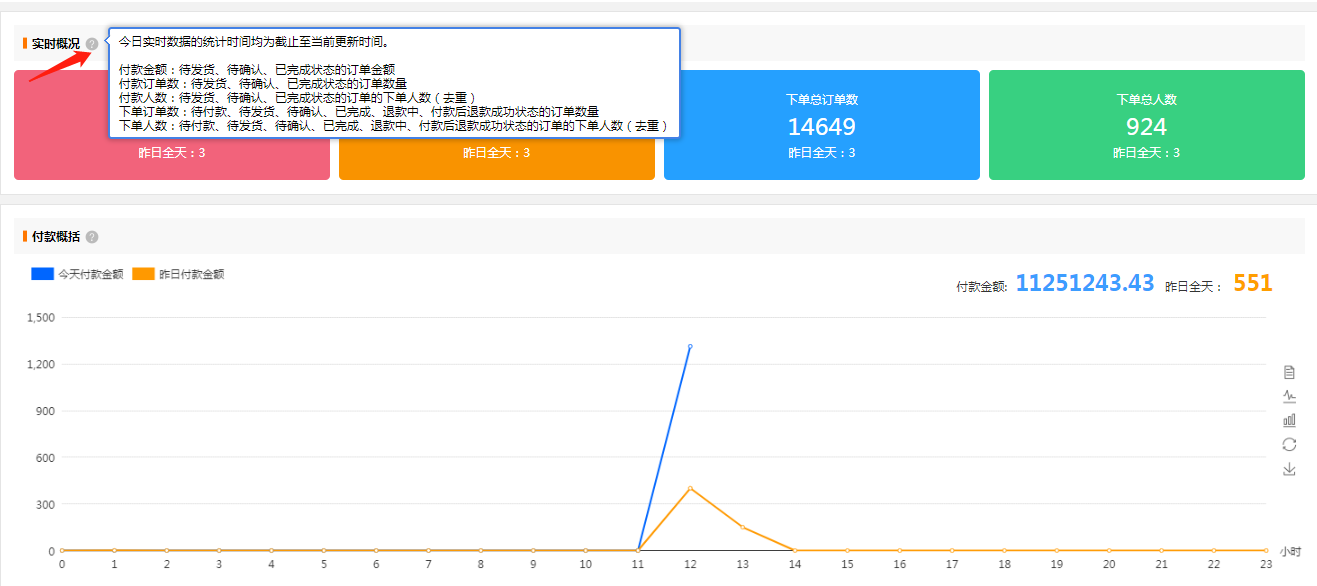Open the chart data view icon
The width and height of the screenshot is (1317, 586).
click(1289, 373)
